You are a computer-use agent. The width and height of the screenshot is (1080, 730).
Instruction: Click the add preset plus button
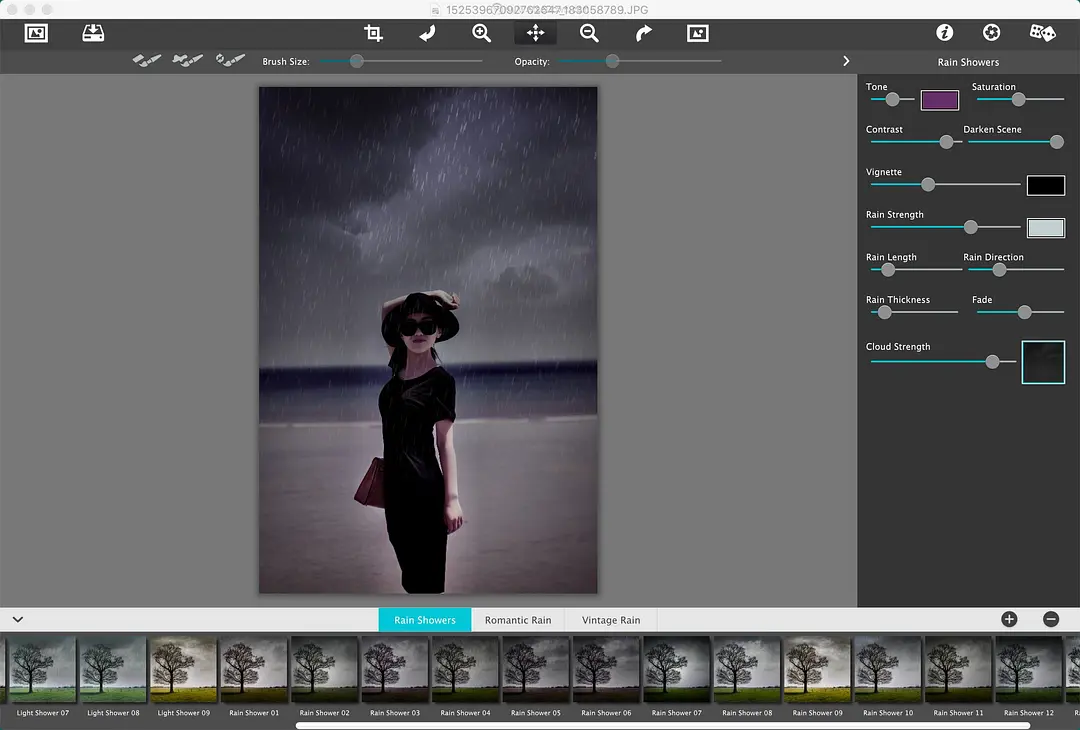click(1009, 619)
